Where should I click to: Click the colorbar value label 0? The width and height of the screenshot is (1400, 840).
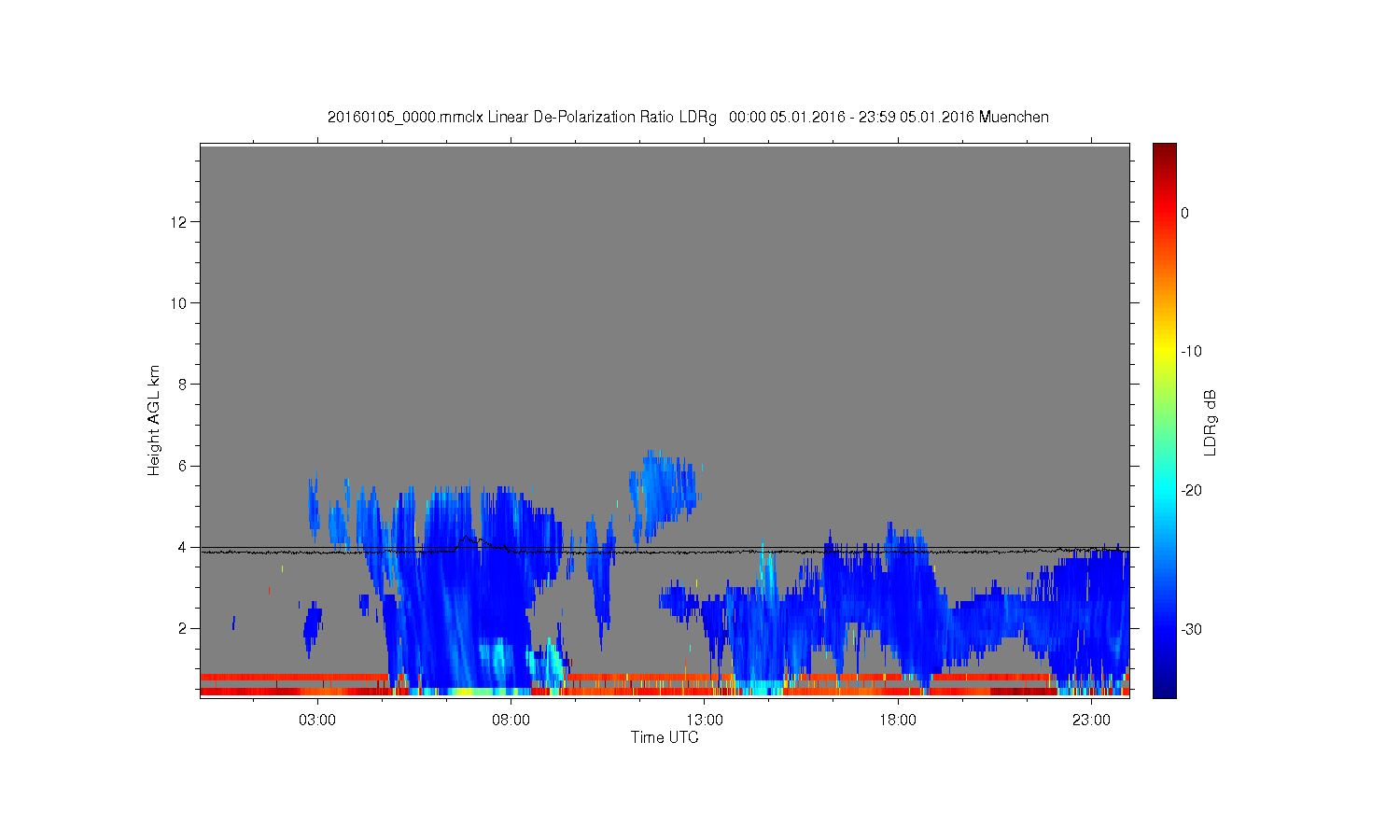[x=1185, y=213]
